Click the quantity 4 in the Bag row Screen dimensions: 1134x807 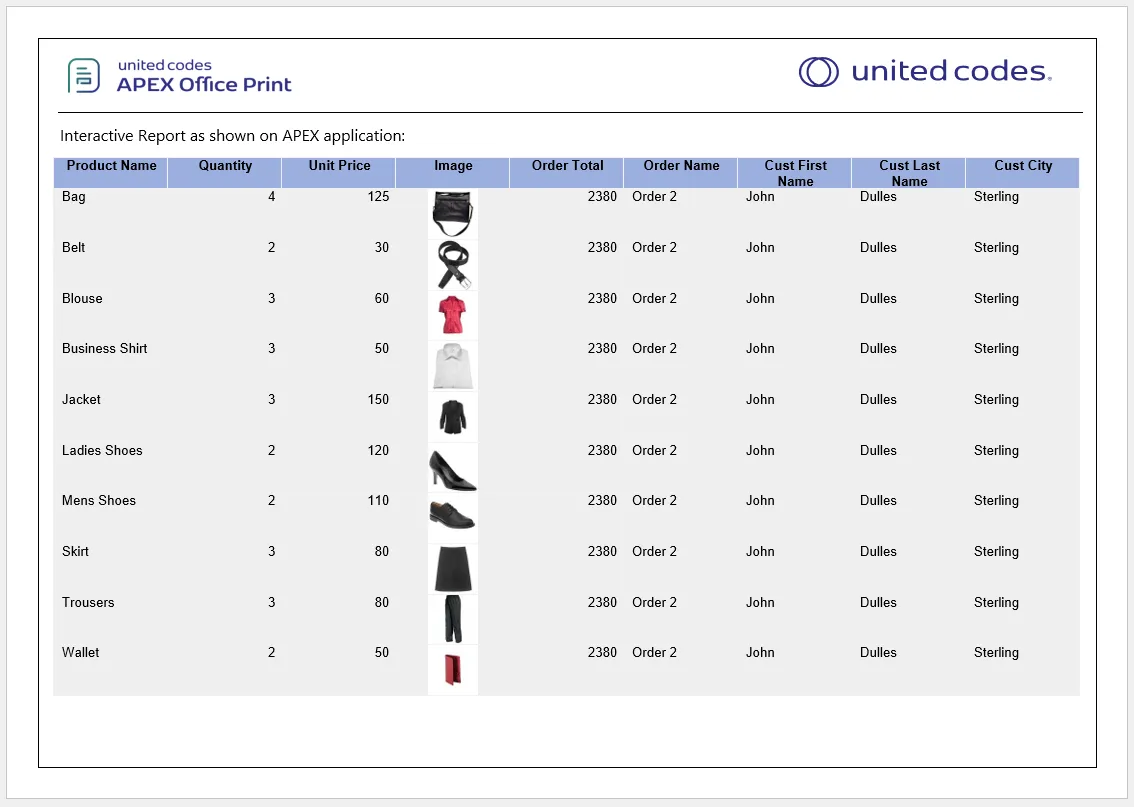click(x=272, y=197)
